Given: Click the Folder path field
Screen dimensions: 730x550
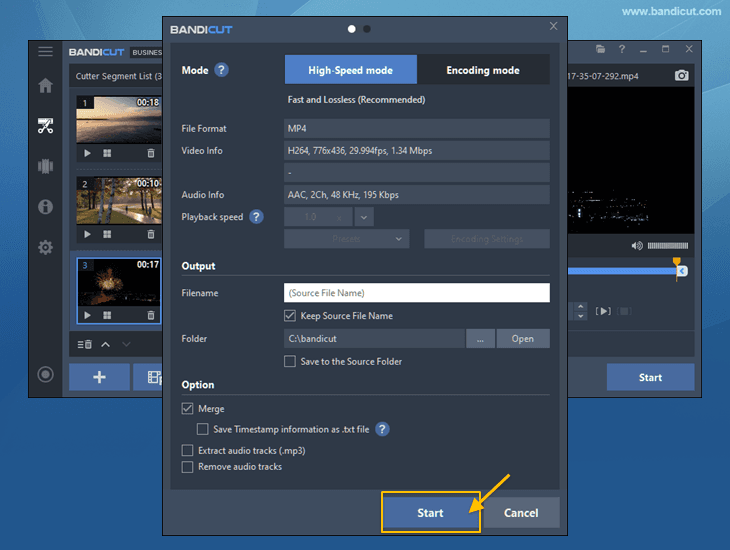Looking at the screenshot, I should coord(374,339).
